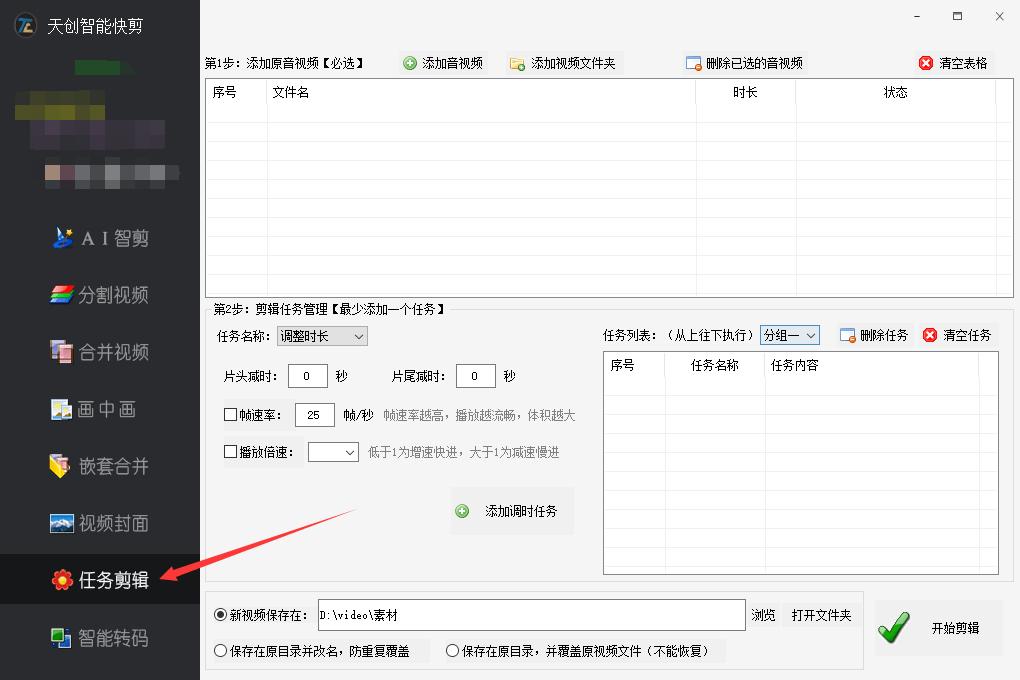Expand the 分组一 group dropdown

tap(789, 335)
